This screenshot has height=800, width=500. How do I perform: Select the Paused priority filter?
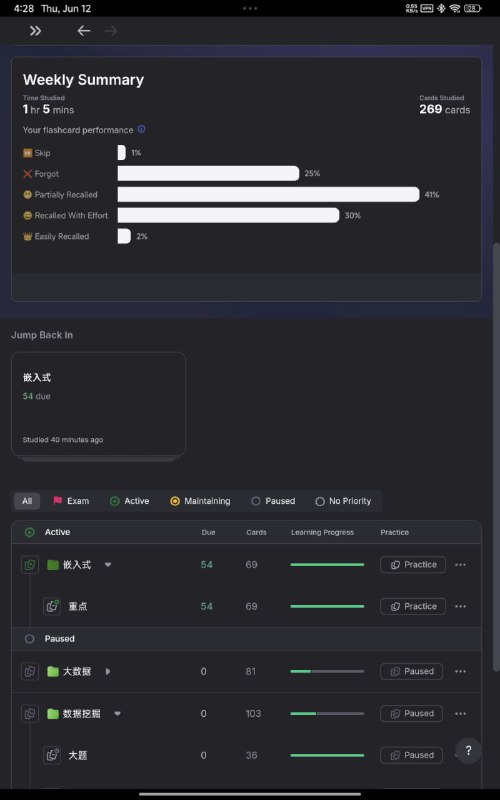tap(273, 501)
